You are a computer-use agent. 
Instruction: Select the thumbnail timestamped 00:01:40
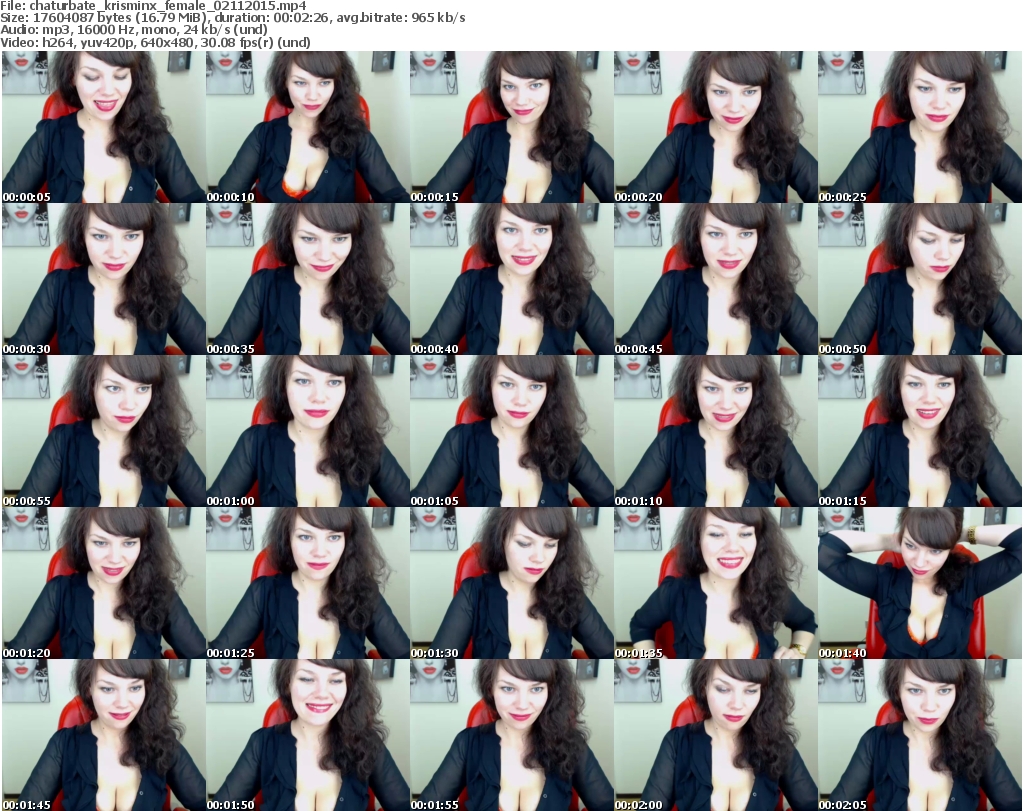point(920,583)
